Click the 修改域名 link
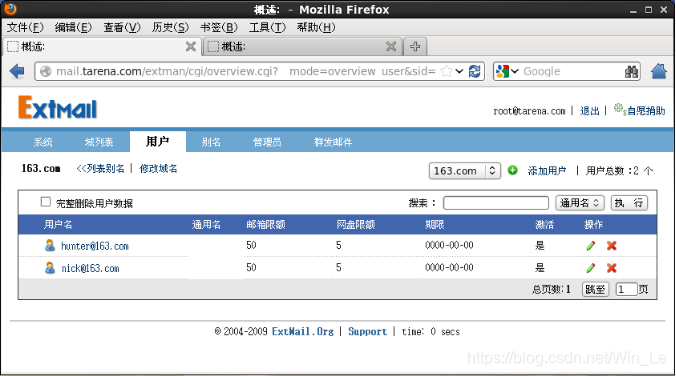 point(158,169)
